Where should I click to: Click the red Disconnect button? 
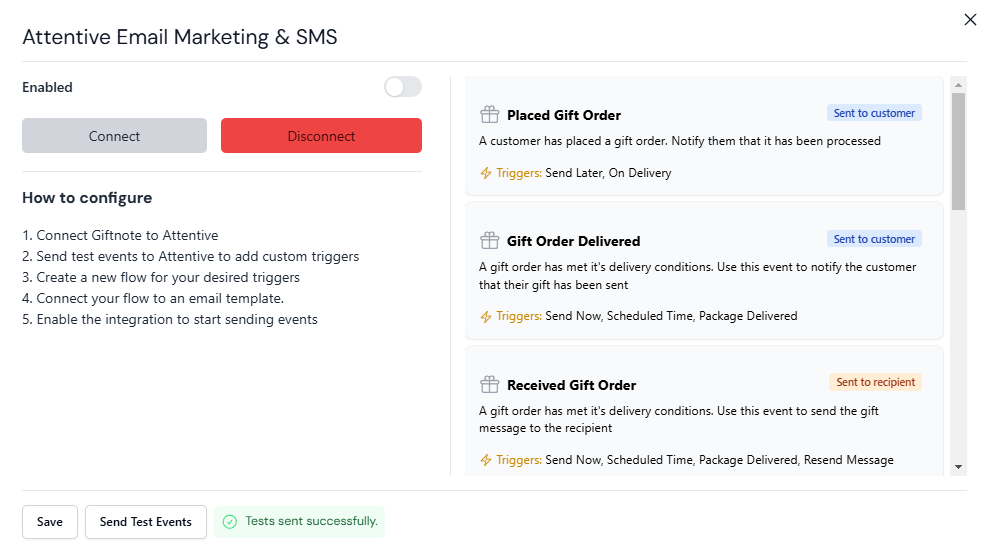[321, 135]
